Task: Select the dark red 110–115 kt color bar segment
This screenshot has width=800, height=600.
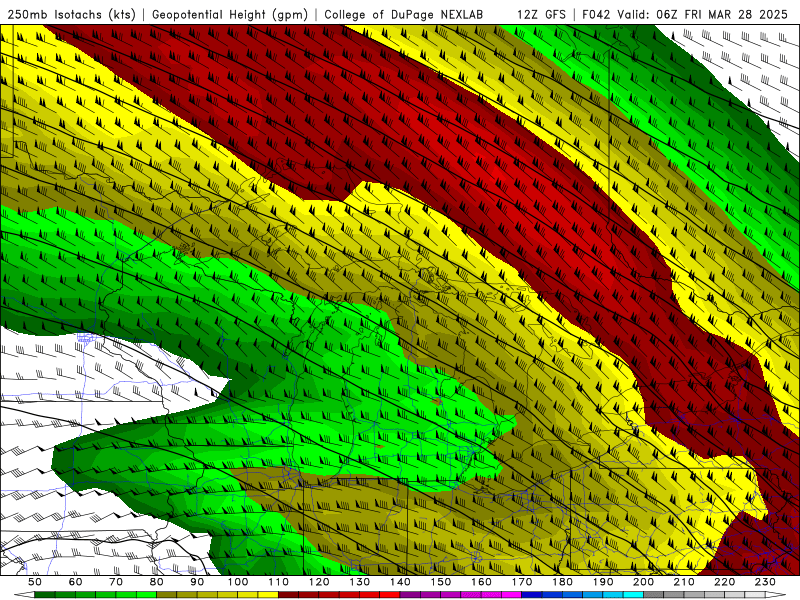Action: (289, 595)
